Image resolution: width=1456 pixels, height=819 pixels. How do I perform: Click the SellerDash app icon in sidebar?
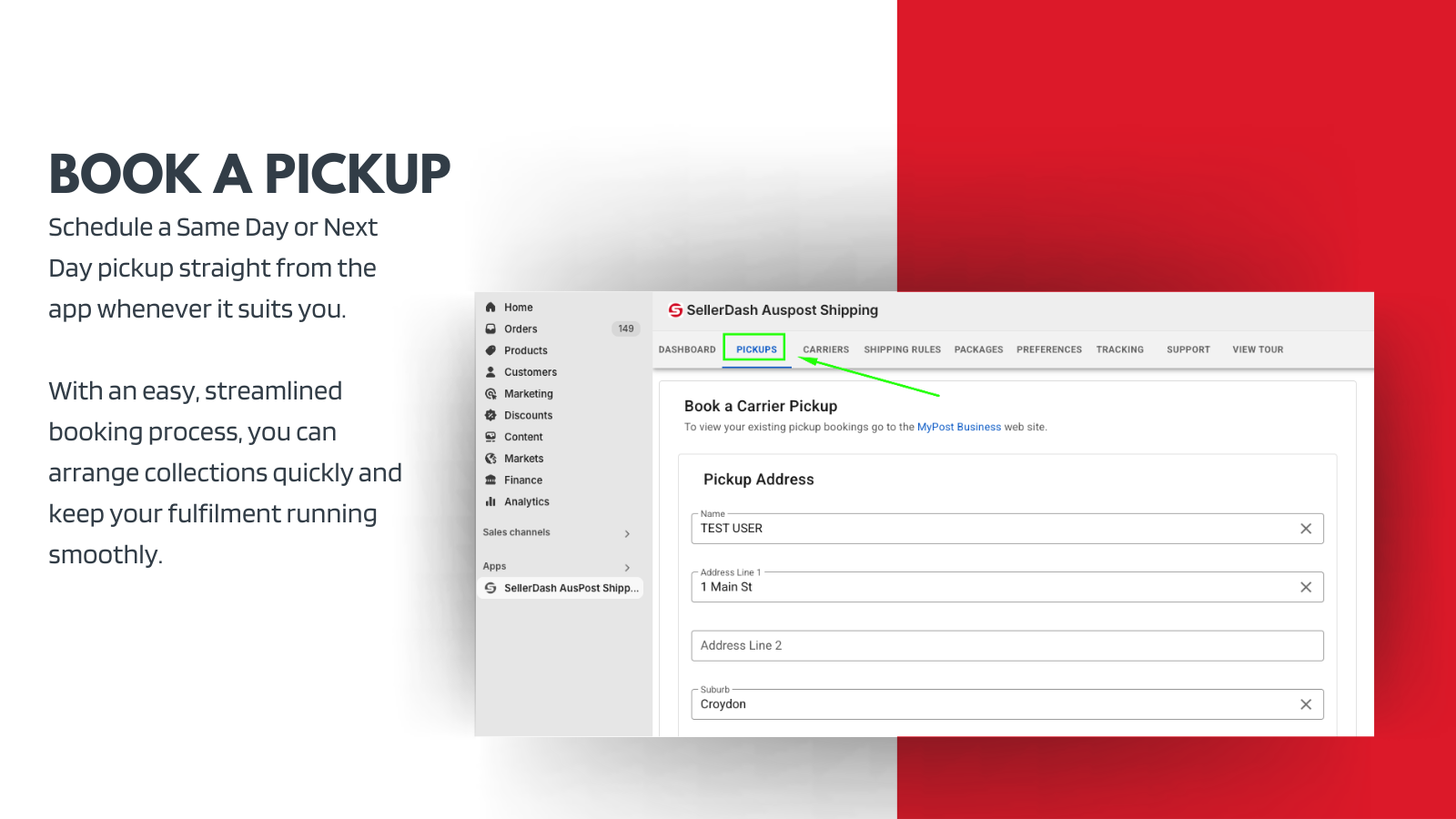[490, 588]
